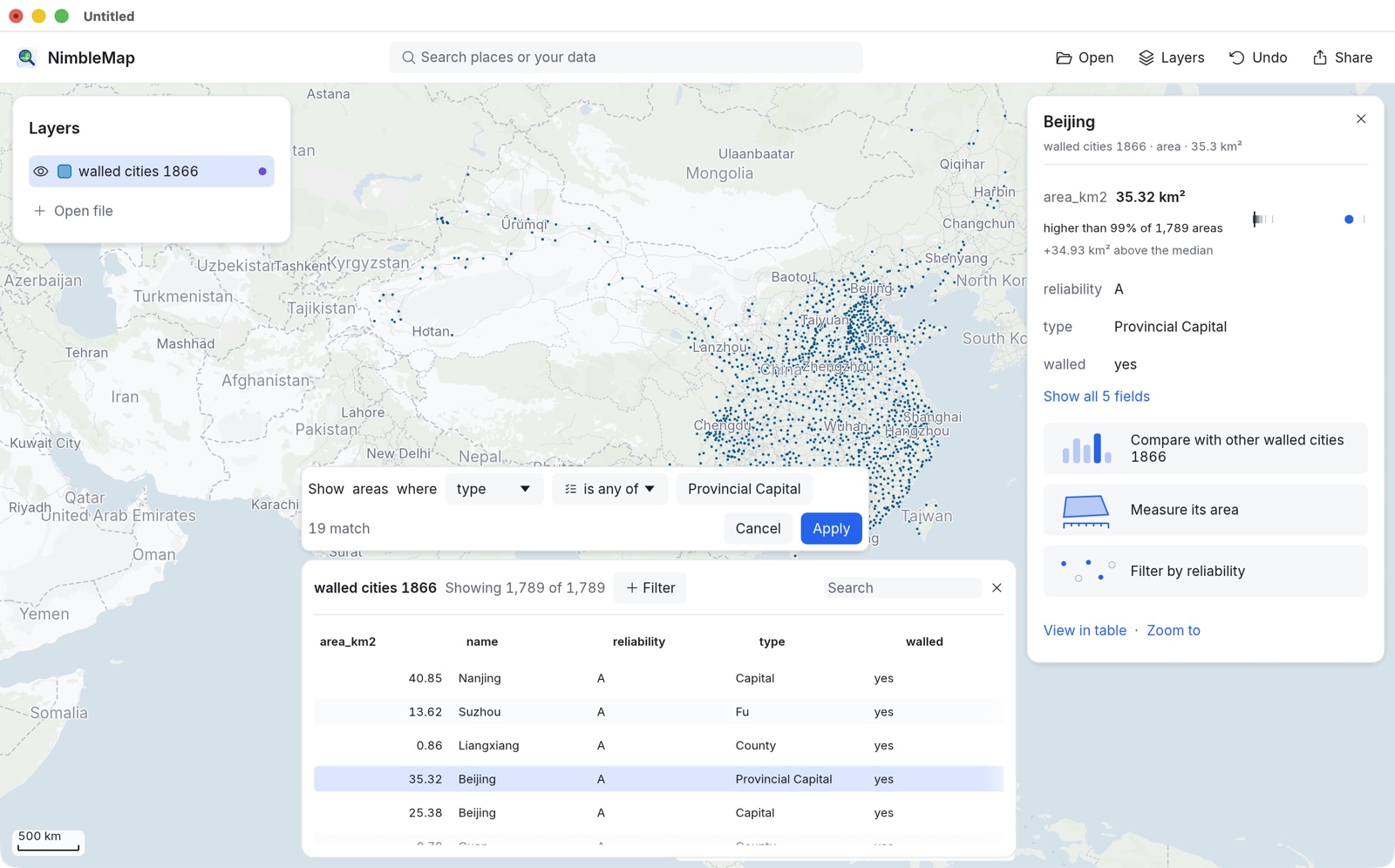This screenshot has width=1395, height=868.
Task: Click the search magnifier icon
Action: (408, 58)
